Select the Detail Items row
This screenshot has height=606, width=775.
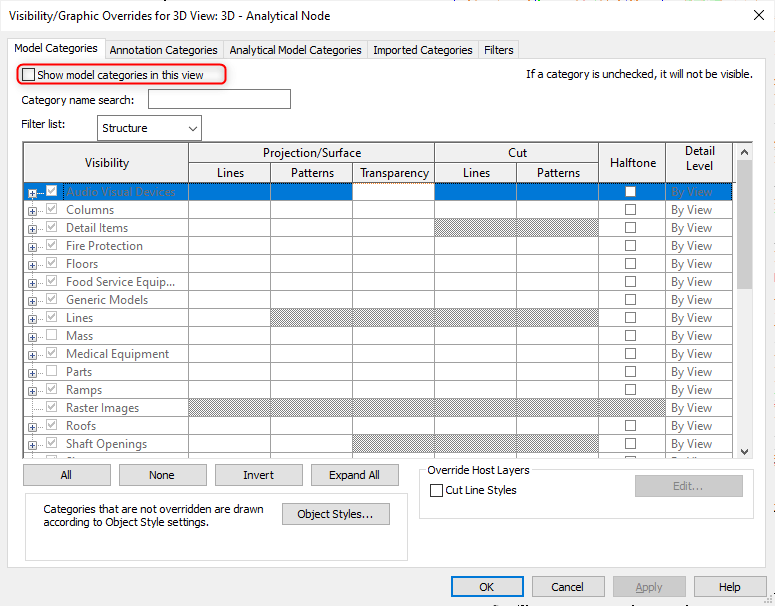(x=97, y=228)
